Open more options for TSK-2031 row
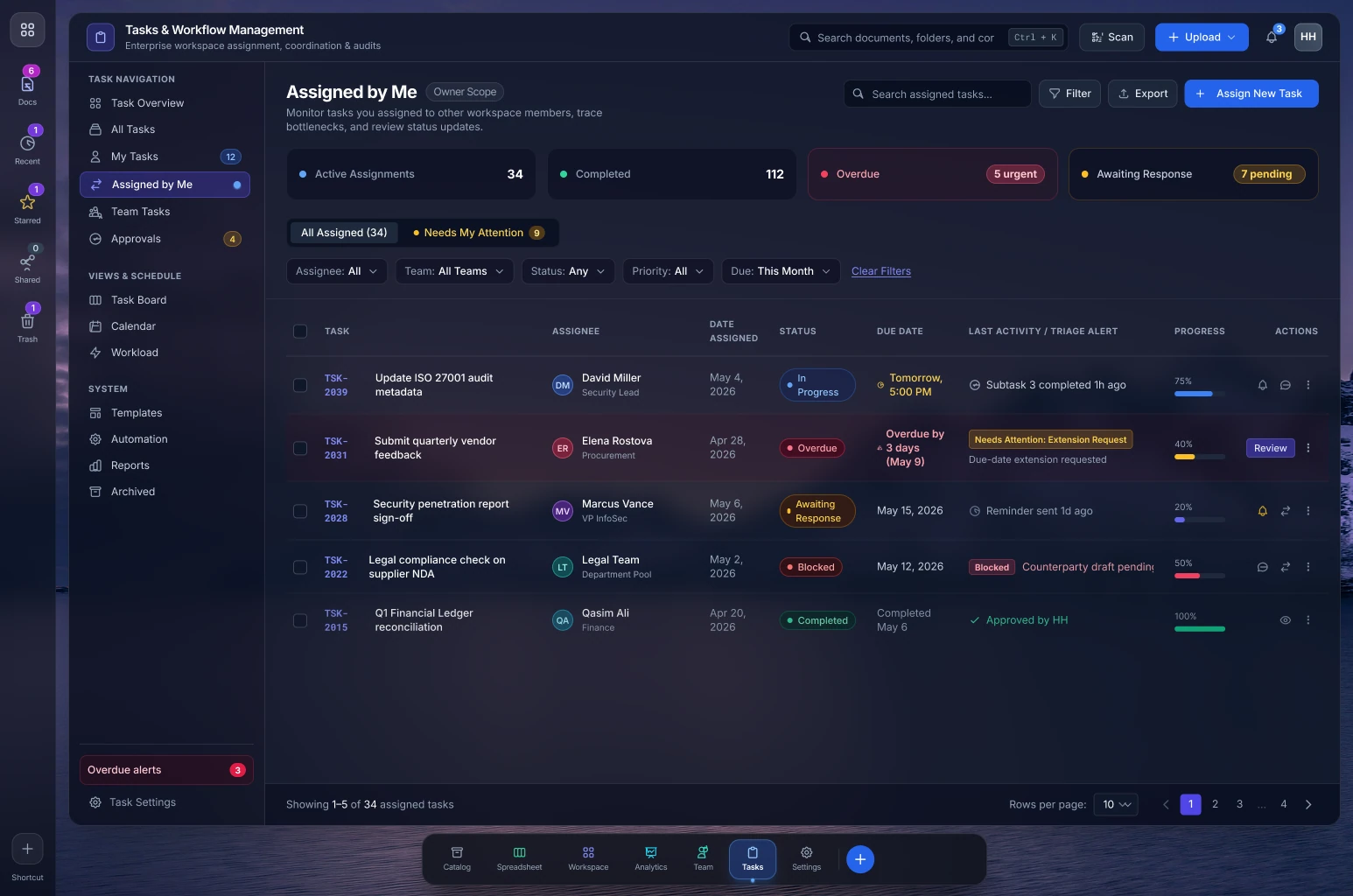This screenshot has width=1353, height=896. pos(1308,448)
